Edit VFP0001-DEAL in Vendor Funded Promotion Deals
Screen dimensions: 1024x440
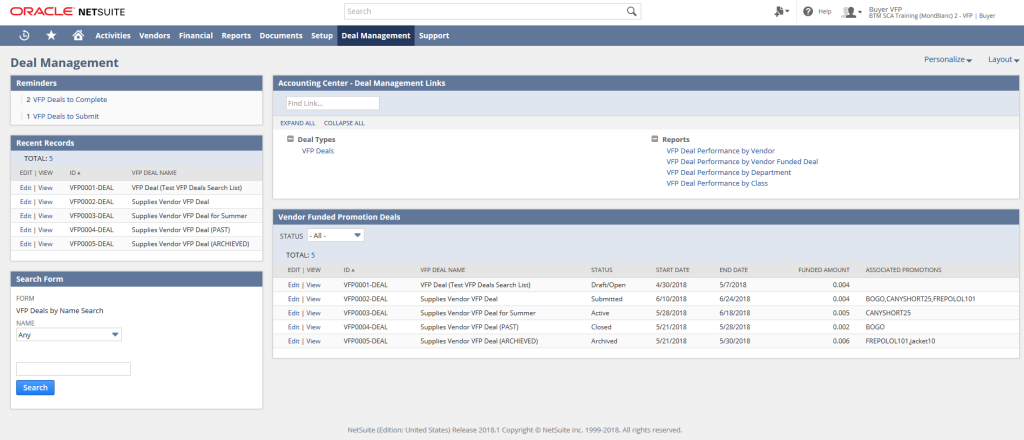click(293, 285)
